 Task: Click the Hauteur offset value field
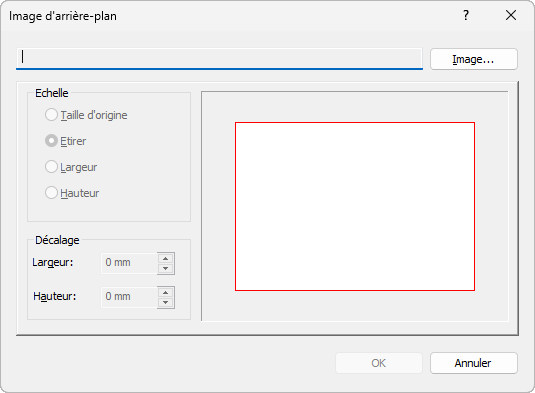pos(129,297)
